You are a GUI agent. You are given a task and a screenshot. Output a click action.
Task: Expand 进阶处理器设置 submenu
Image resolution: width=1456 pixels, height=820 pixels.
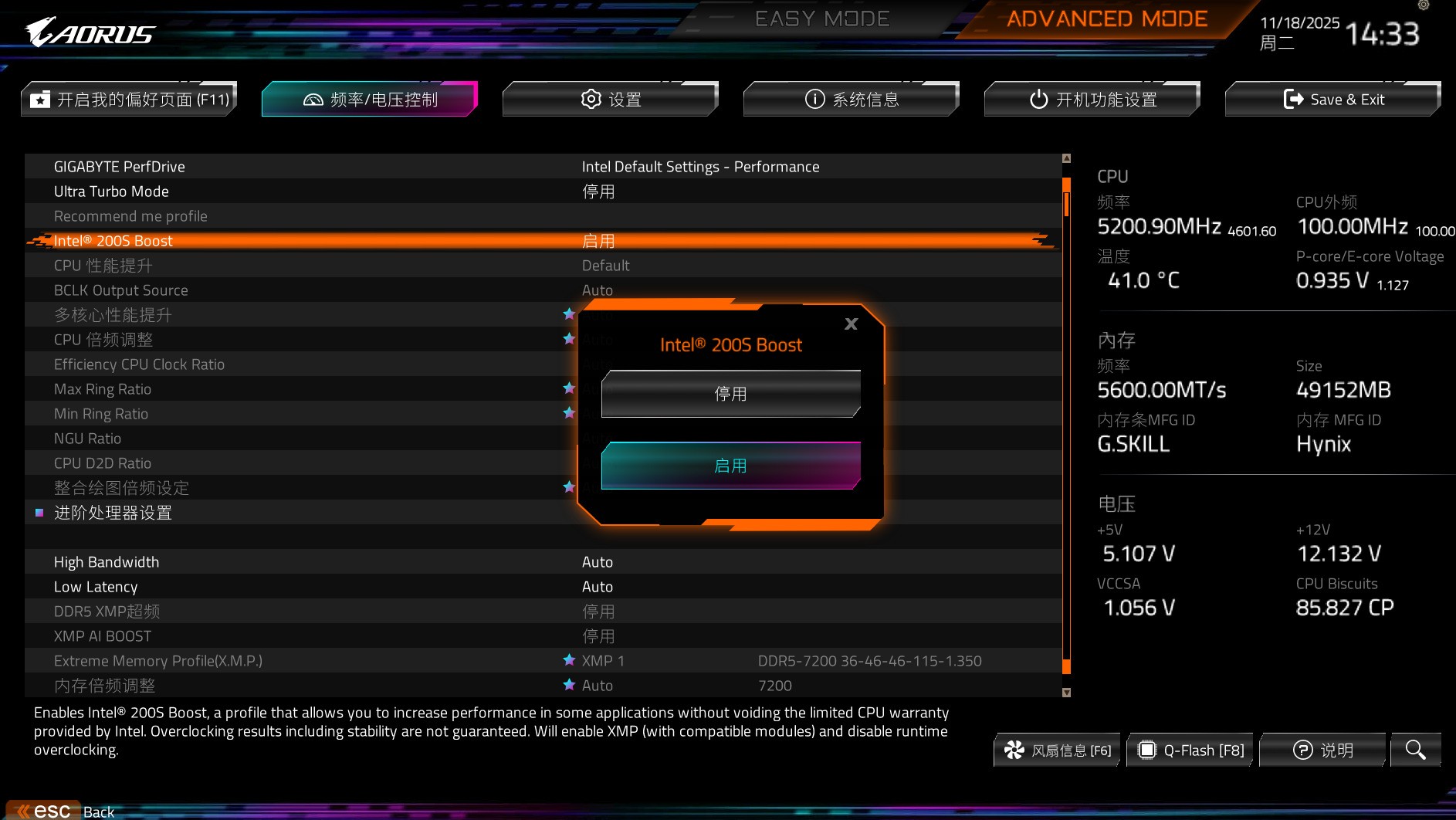point(113,512)
